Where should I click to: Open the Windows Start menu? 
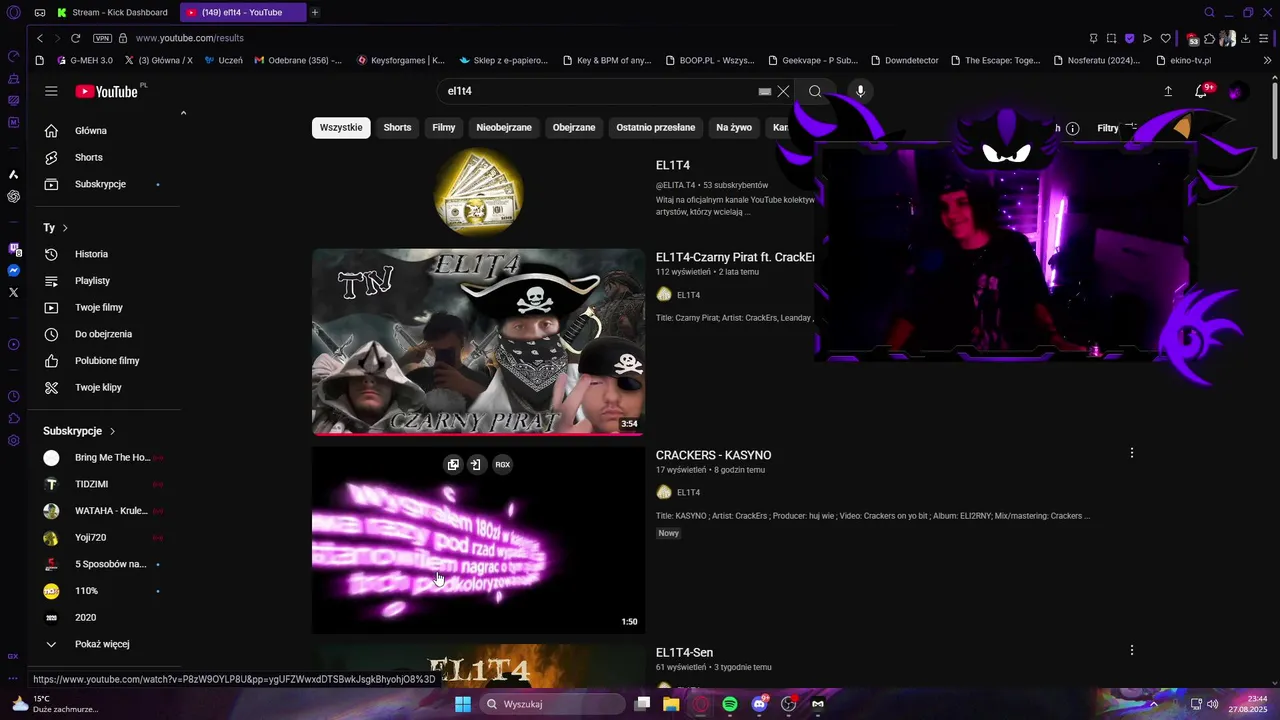[x=462, y=704]
